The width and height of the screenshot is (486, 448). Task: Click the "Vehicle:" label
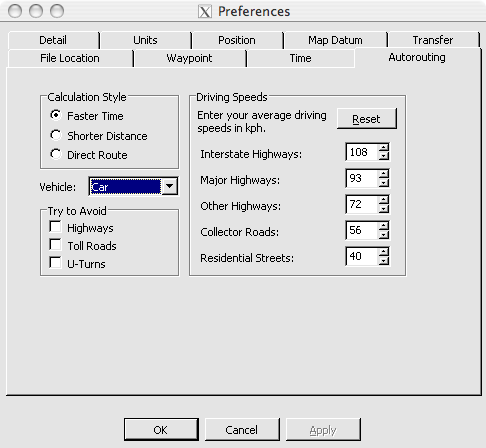[58, 187]
